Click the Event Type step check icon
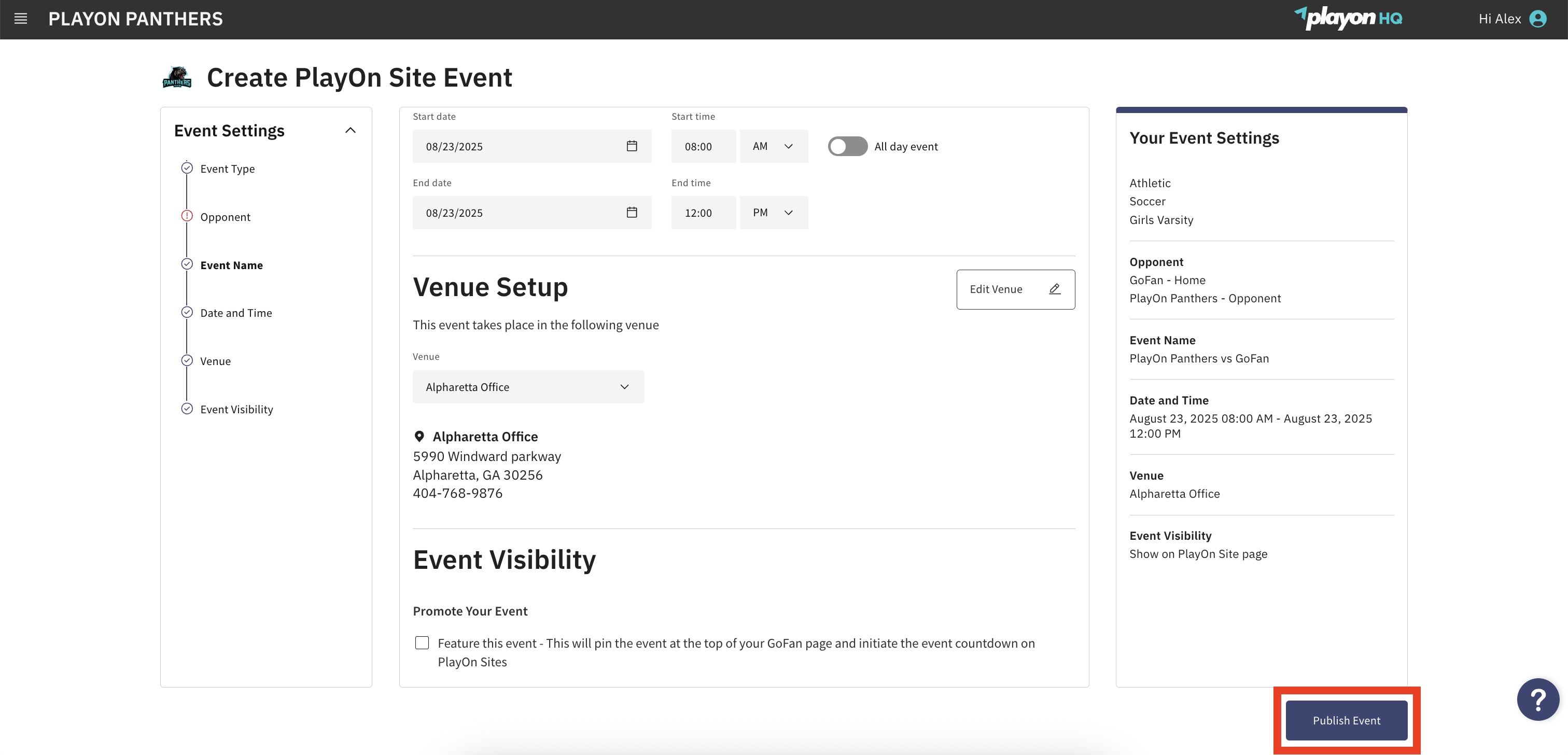 187,168
